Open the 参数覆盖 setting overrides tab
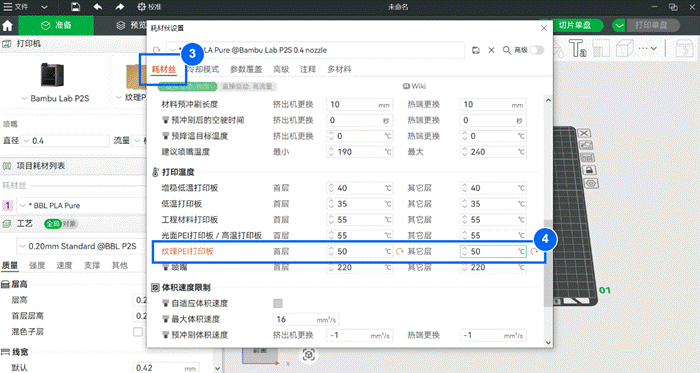700x373 pixels. pyautogui.click(x=246, y=69)
